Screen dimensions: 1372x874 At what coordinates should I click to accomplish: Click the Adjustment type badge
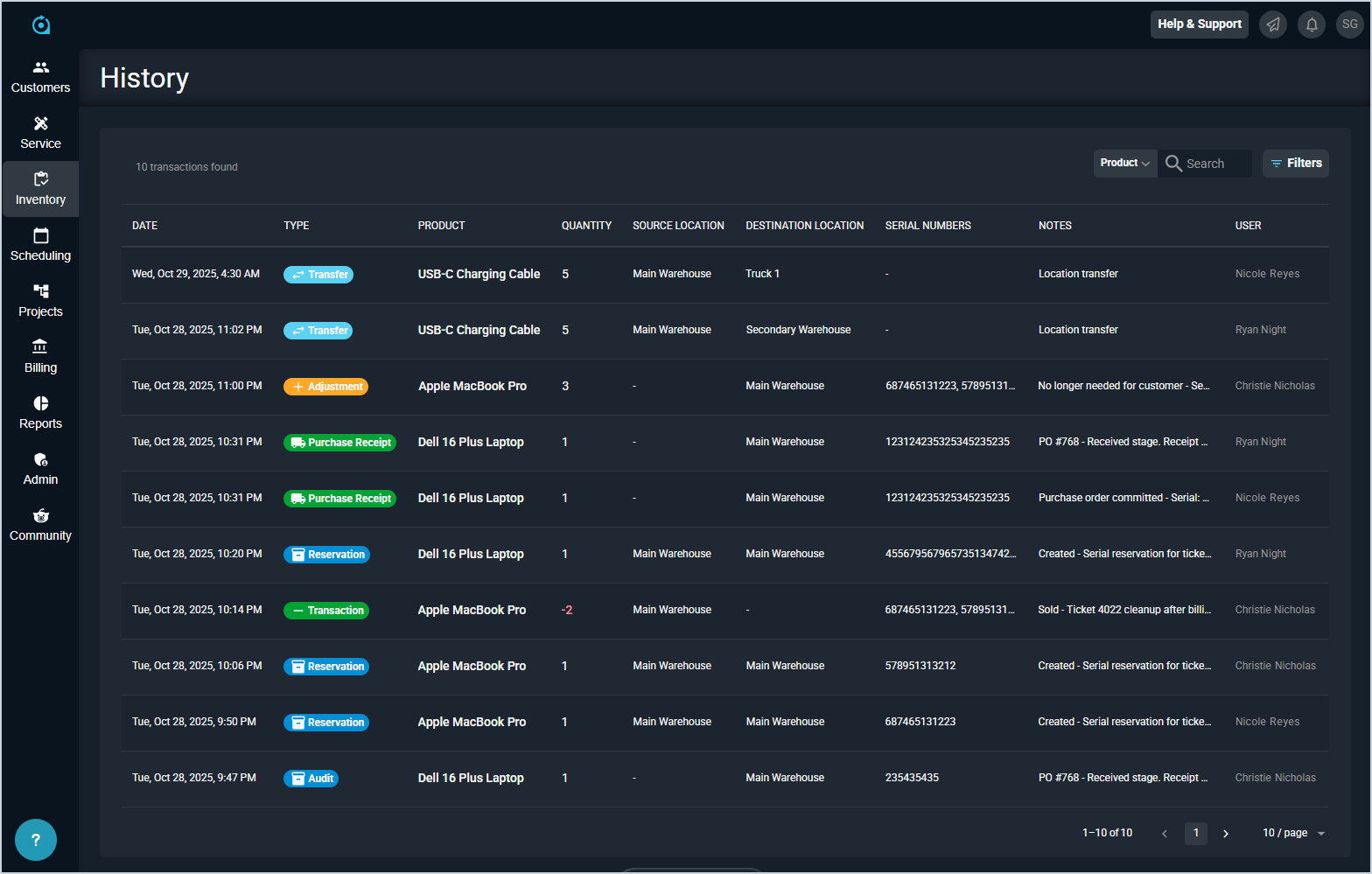(325, 387)
